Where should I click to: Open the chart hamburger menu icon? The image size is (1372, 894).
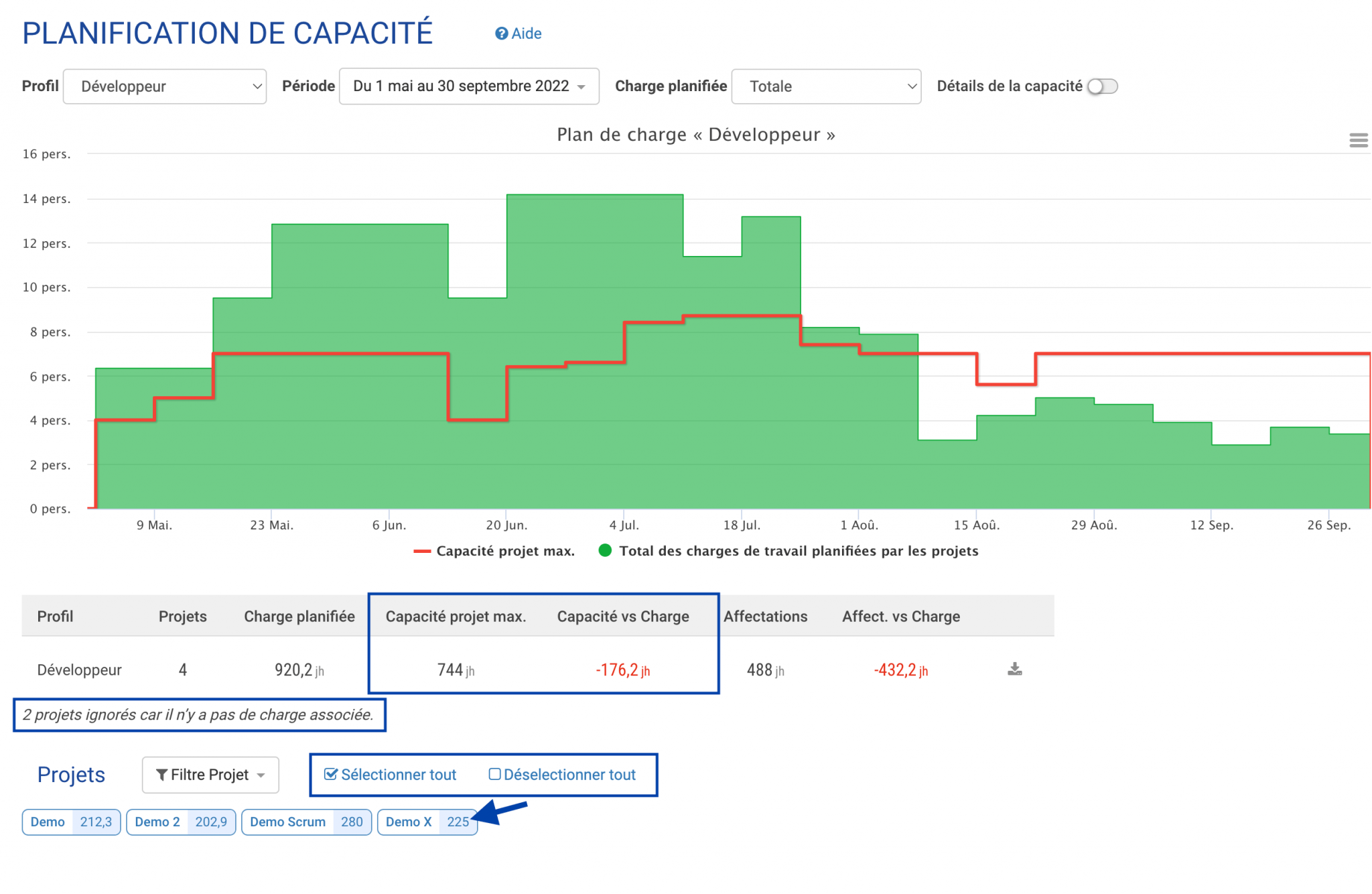[x=1358, y=140]
